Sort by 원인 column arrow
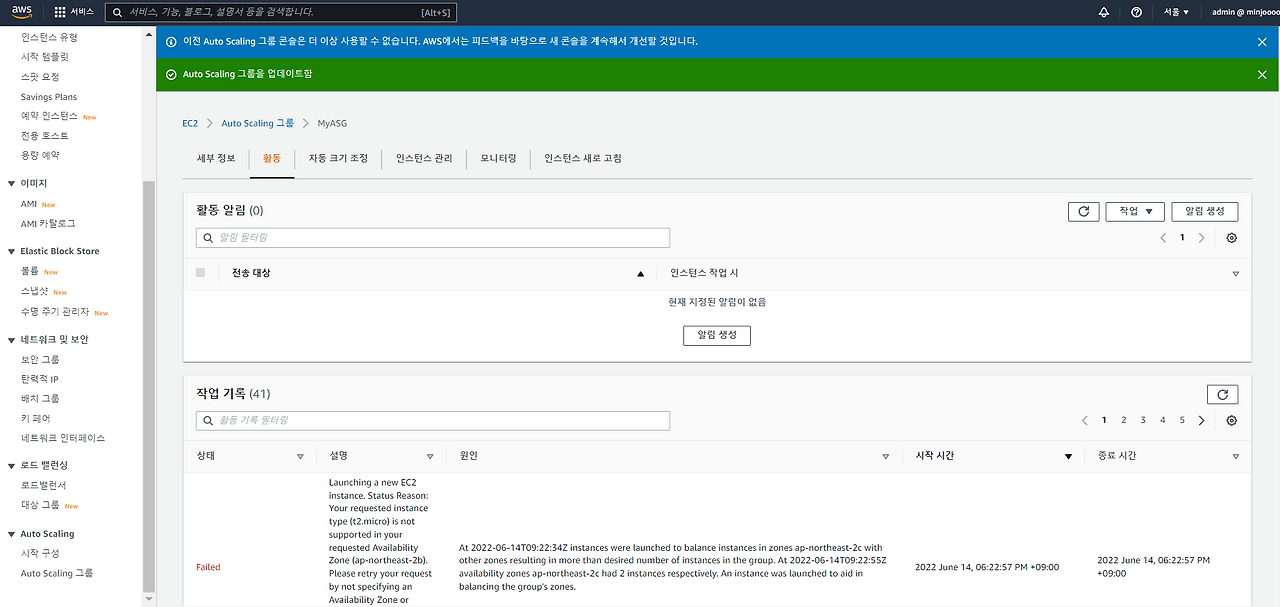Image resolution: width=1280 pixels, height=607 pixels. 886,457
